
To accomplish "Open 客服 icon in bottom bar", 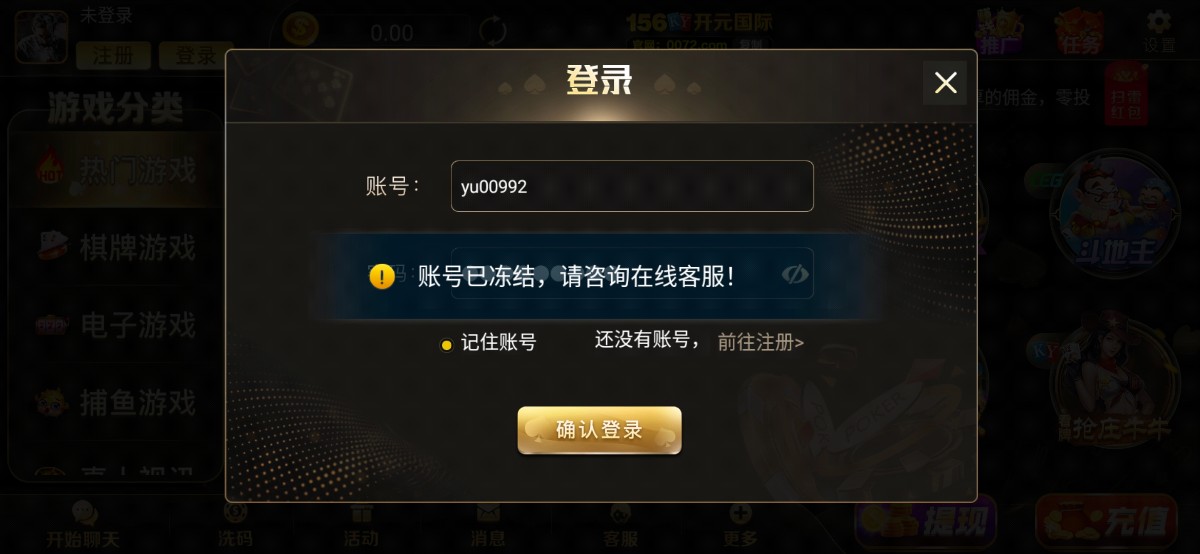I will point(620,526).
